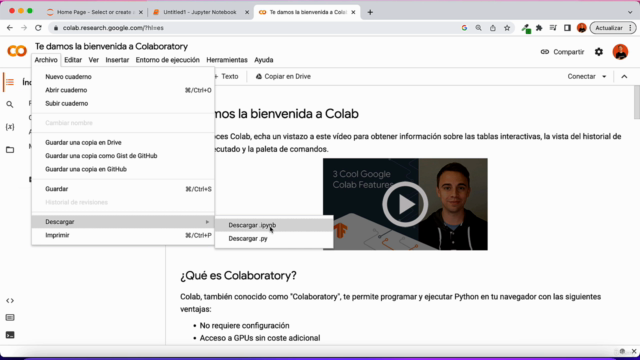Open a new browser tab

[x=370, y=12]
